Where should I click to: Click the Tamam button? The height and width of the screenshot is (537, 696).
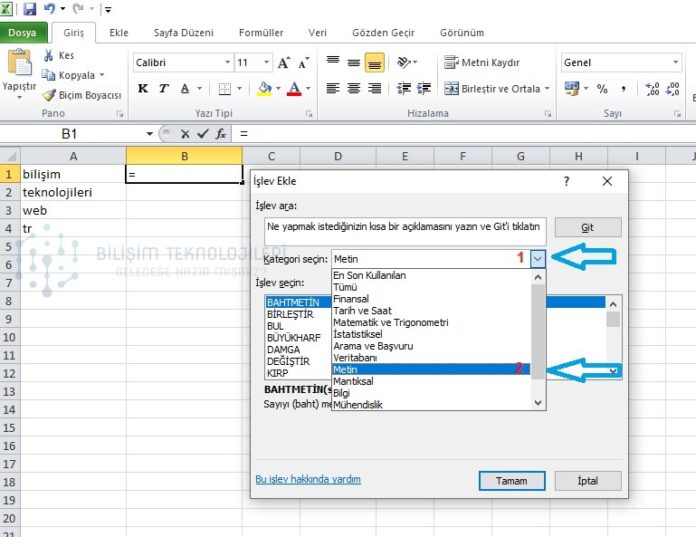[512, 481]
